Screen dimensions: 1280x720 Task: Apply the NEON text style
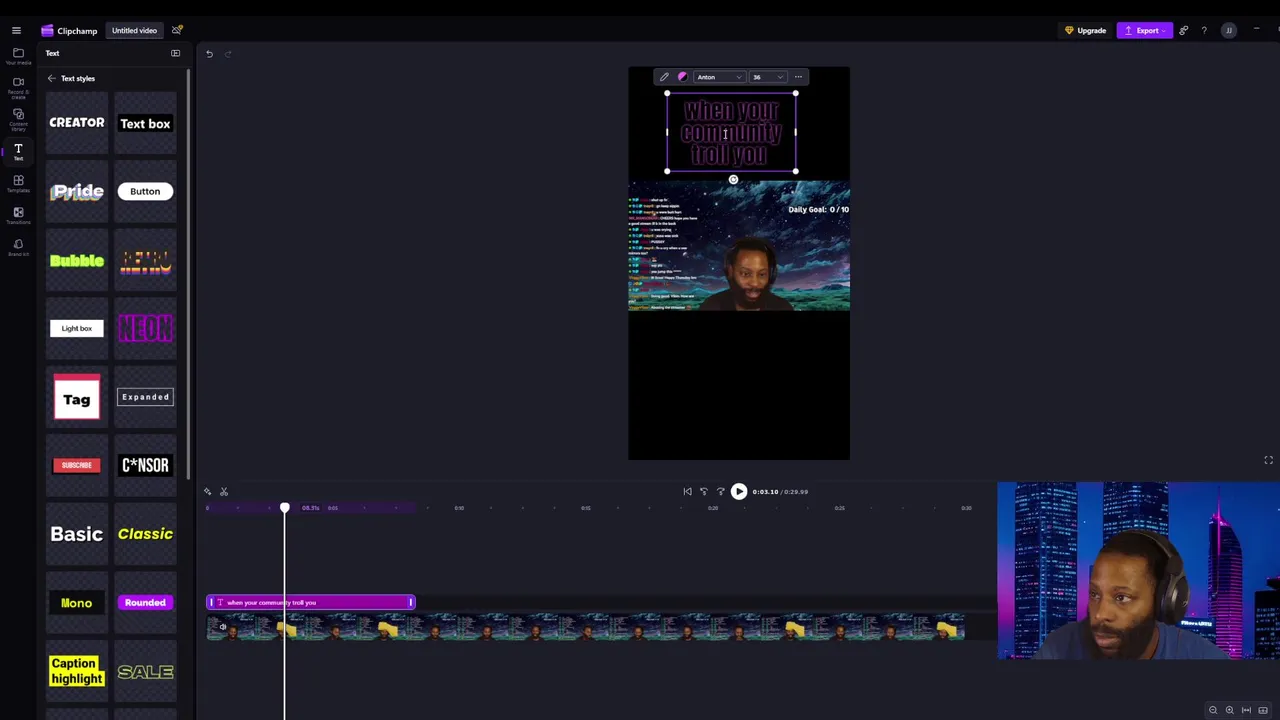[145, 328]
